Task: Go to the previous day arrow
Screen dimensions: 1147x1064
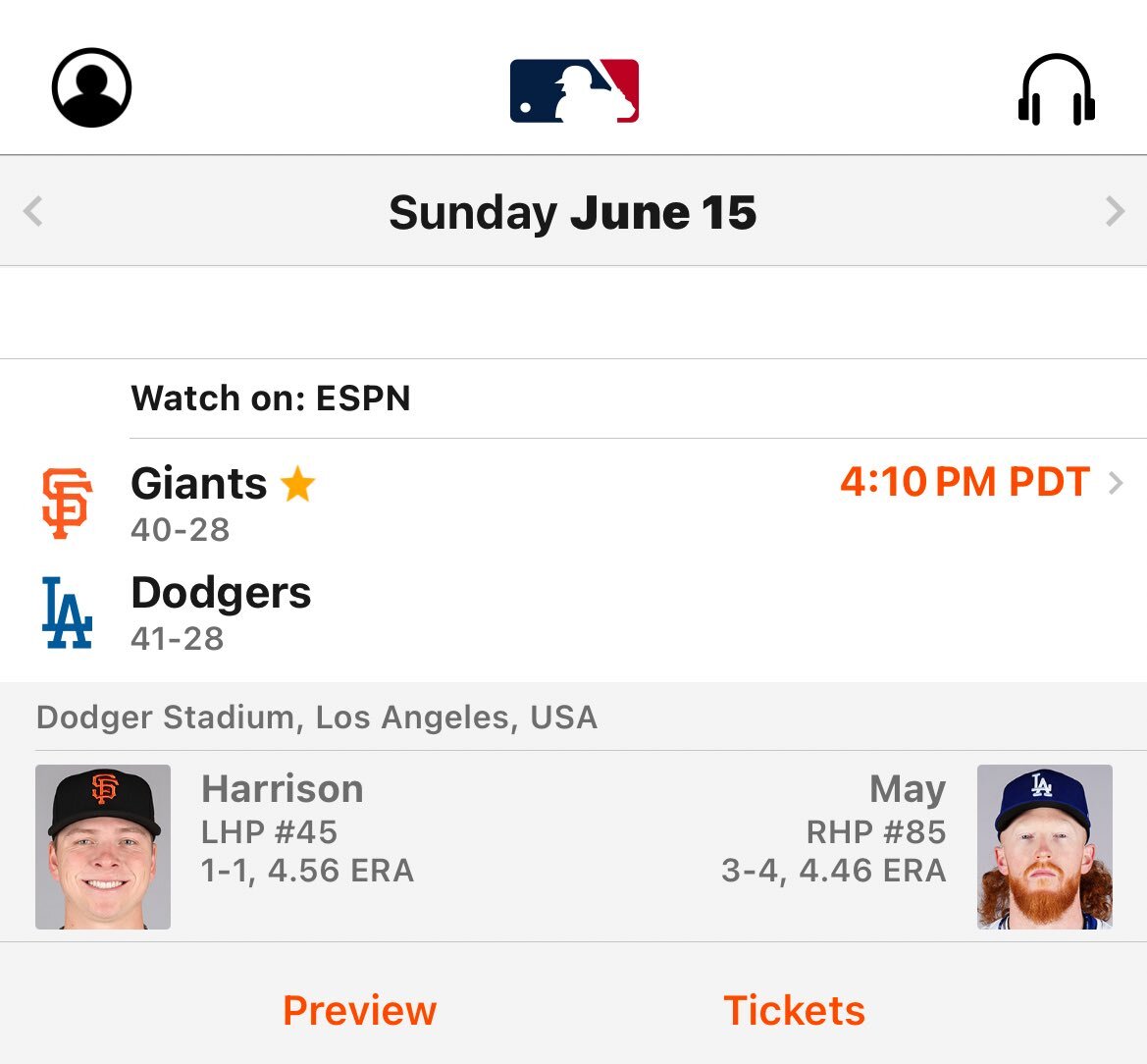Action: click(x=33, y=211)
